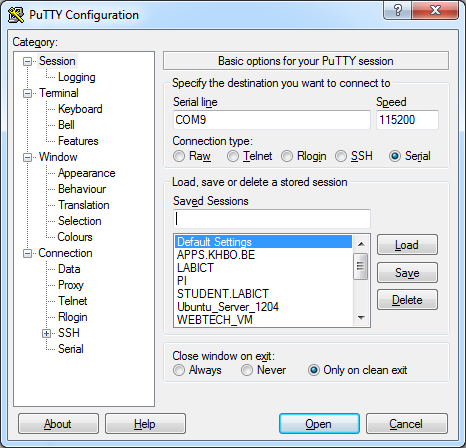
Task: Collapse the Session tree node
Action: (x=27, y=61)
